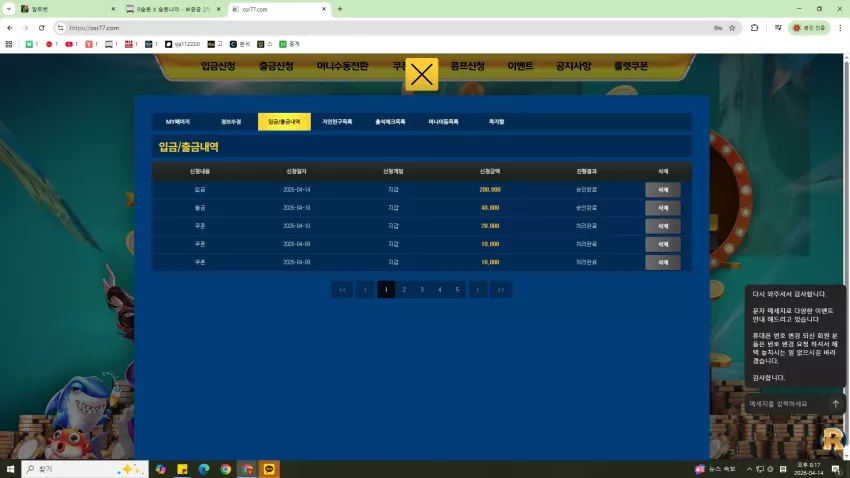Switch to the 머니이동목록 tab
This screenshot has height=478, width=850.
click(x=443, y=122)
